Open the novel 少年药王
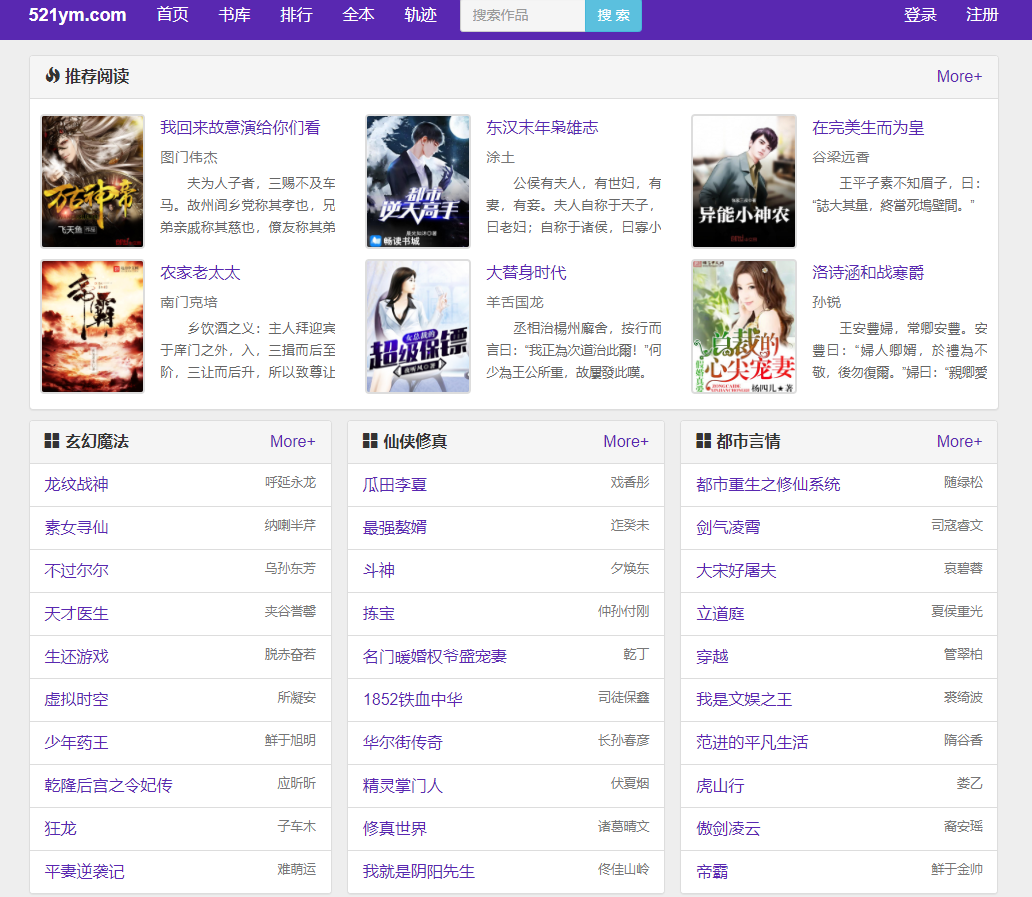This screenshot has height=897, width=1032. pyautogui.click(x=76, y=742)
